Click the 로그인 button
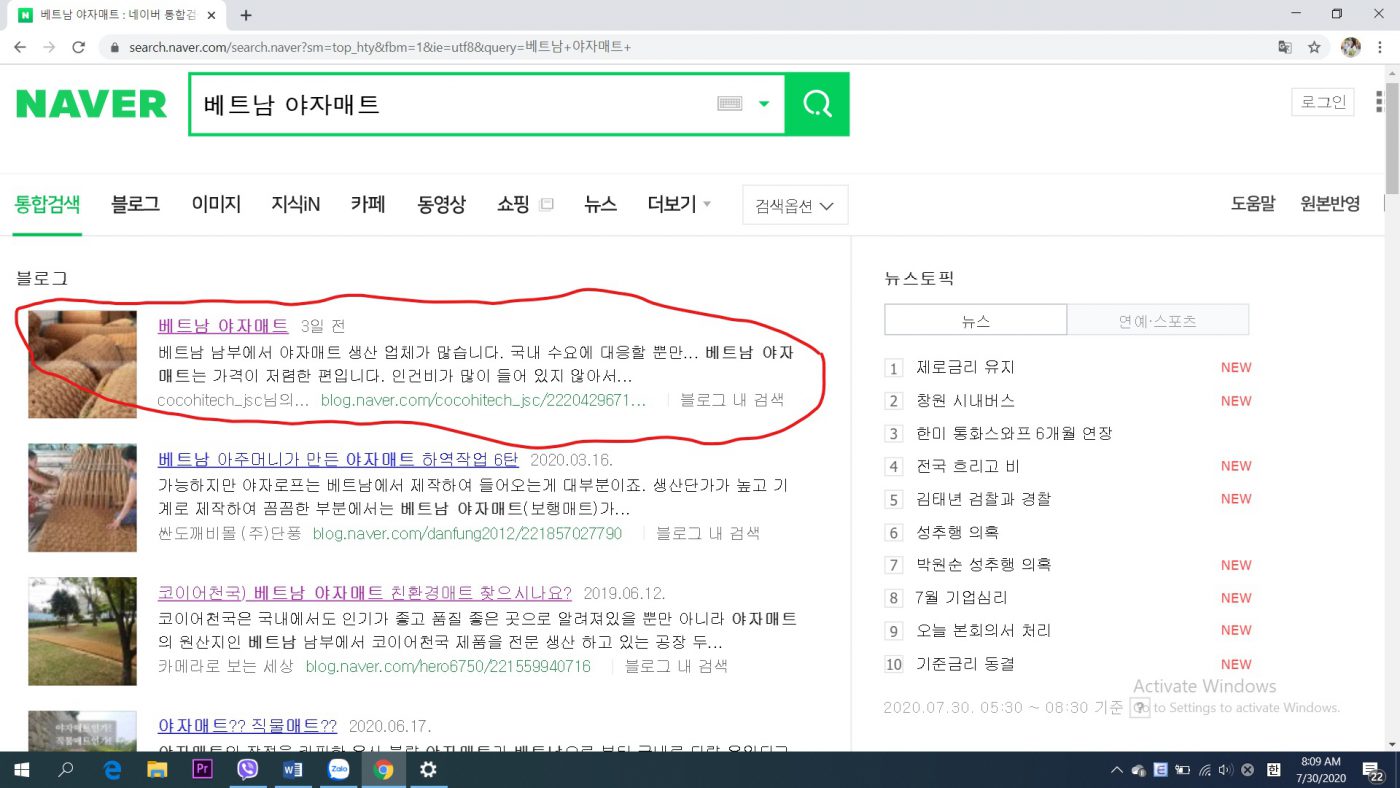 pyautogui.click(x=1324, y=102)
